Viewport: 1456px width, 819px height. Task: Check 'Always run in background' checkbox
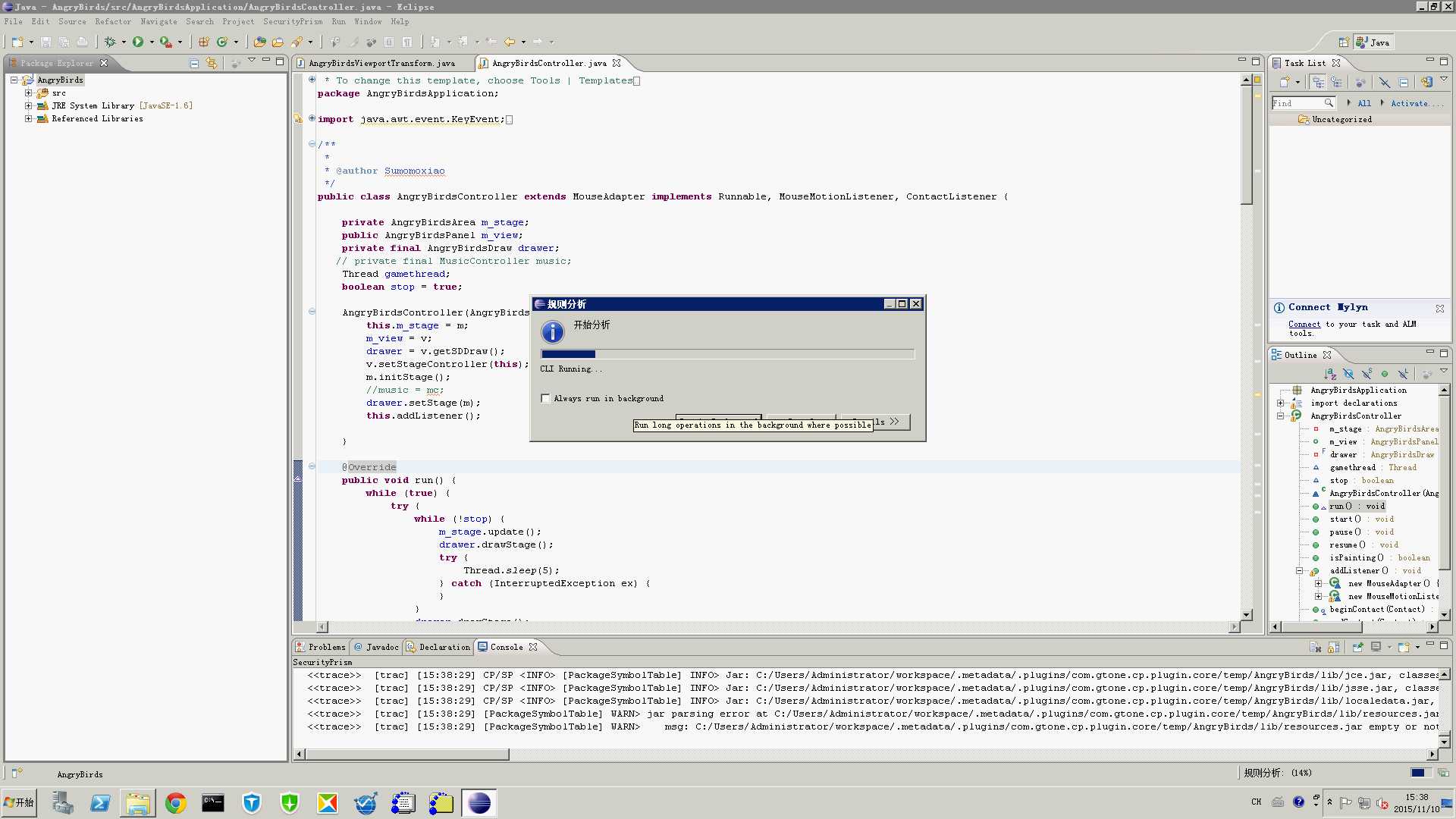tap(545, 398)
